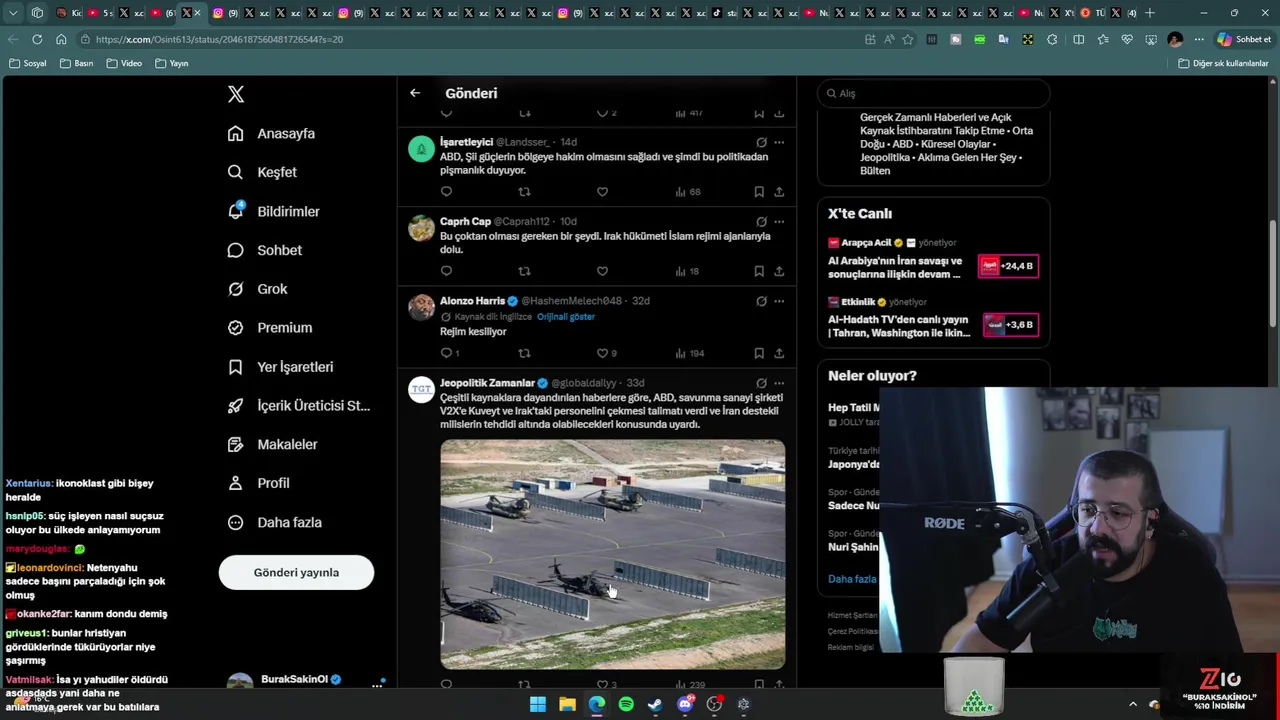Open more options on Jeopolitik Zamanlar post

point(779,383)
